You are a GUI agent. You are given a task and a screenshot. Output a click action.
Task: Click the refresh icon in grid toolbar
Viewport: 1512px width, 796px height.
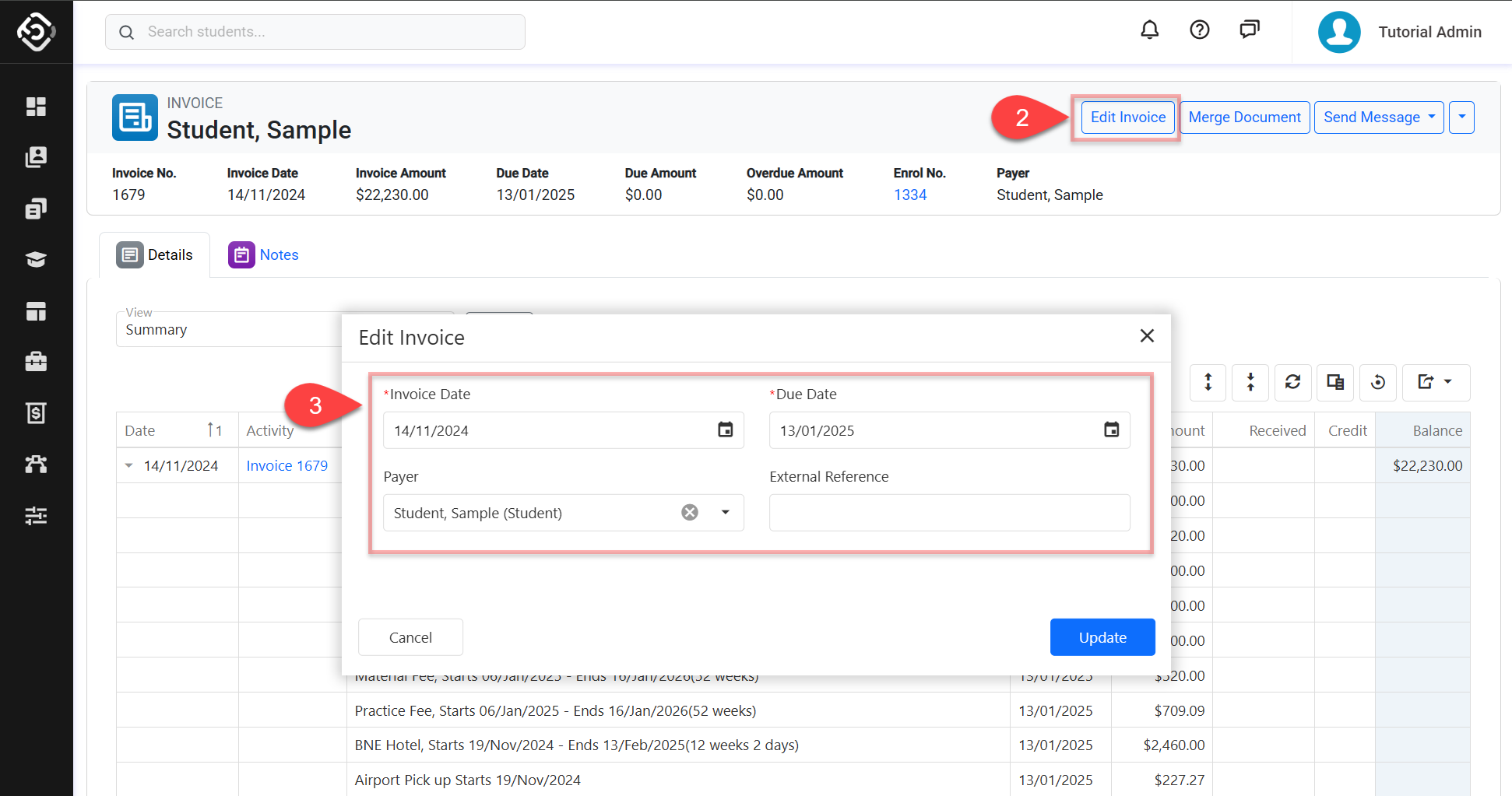point(1292,382)
